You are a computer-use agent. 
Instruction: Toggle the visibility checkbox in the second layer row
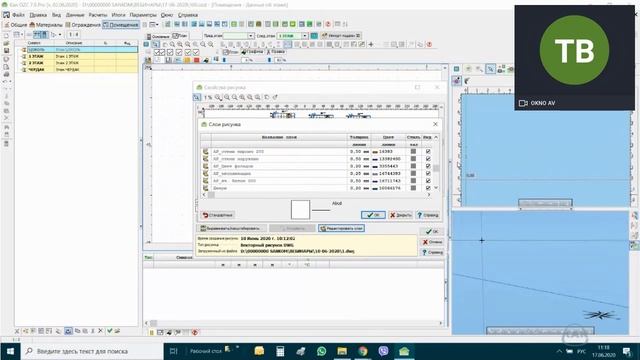(x=428, y=159)
